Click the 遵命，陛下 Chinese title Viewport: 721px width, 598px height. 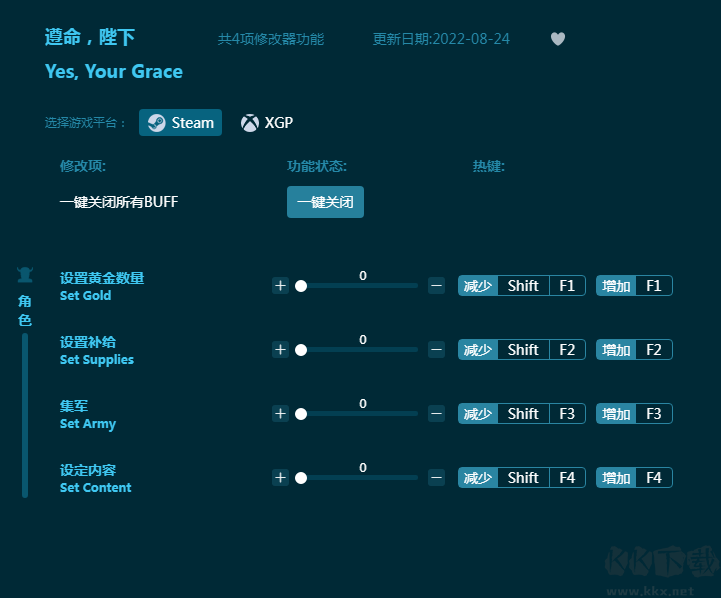(90, 37)
